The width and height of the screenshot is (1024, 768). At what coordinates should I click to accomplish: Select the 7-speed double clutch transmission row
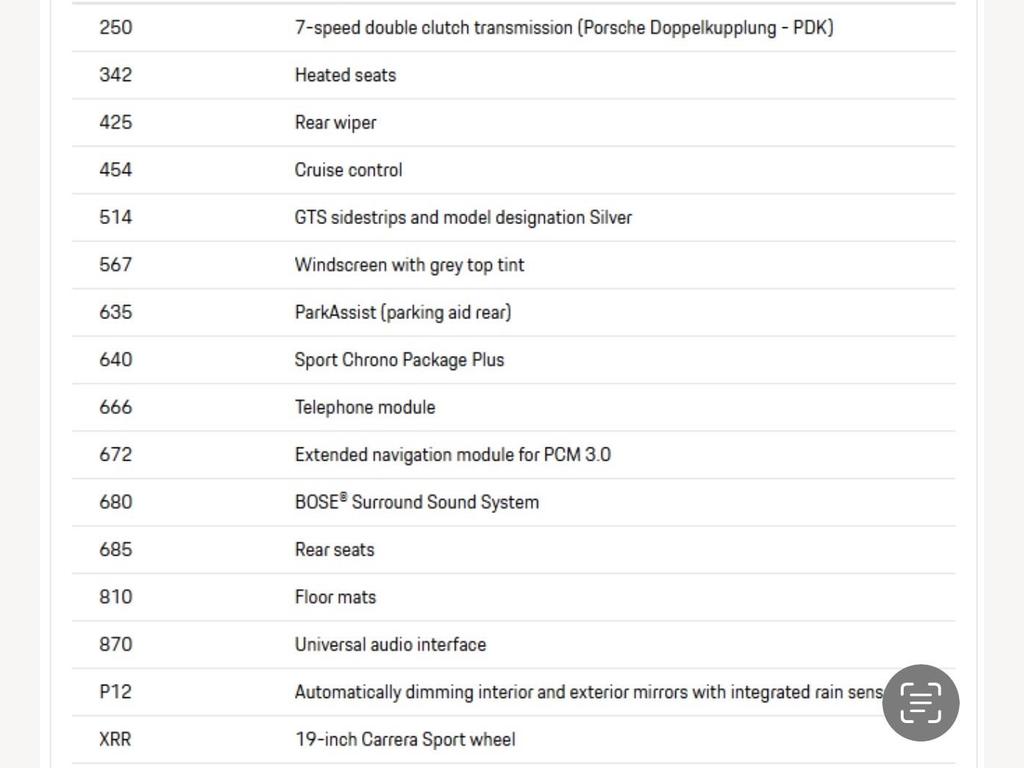click(x=513, y=27)
